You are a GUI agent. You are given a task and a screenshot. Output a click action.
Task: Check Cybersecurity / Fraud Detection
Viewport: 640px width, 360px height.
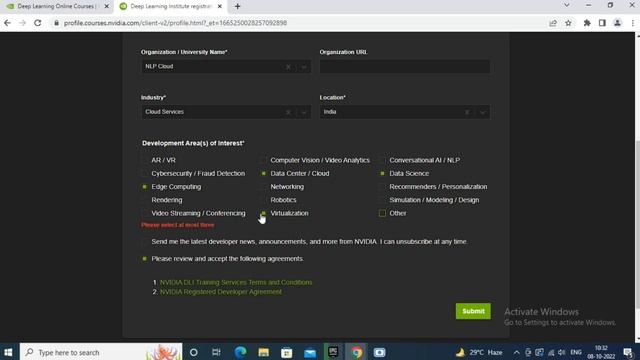click(x=144, y=173)
